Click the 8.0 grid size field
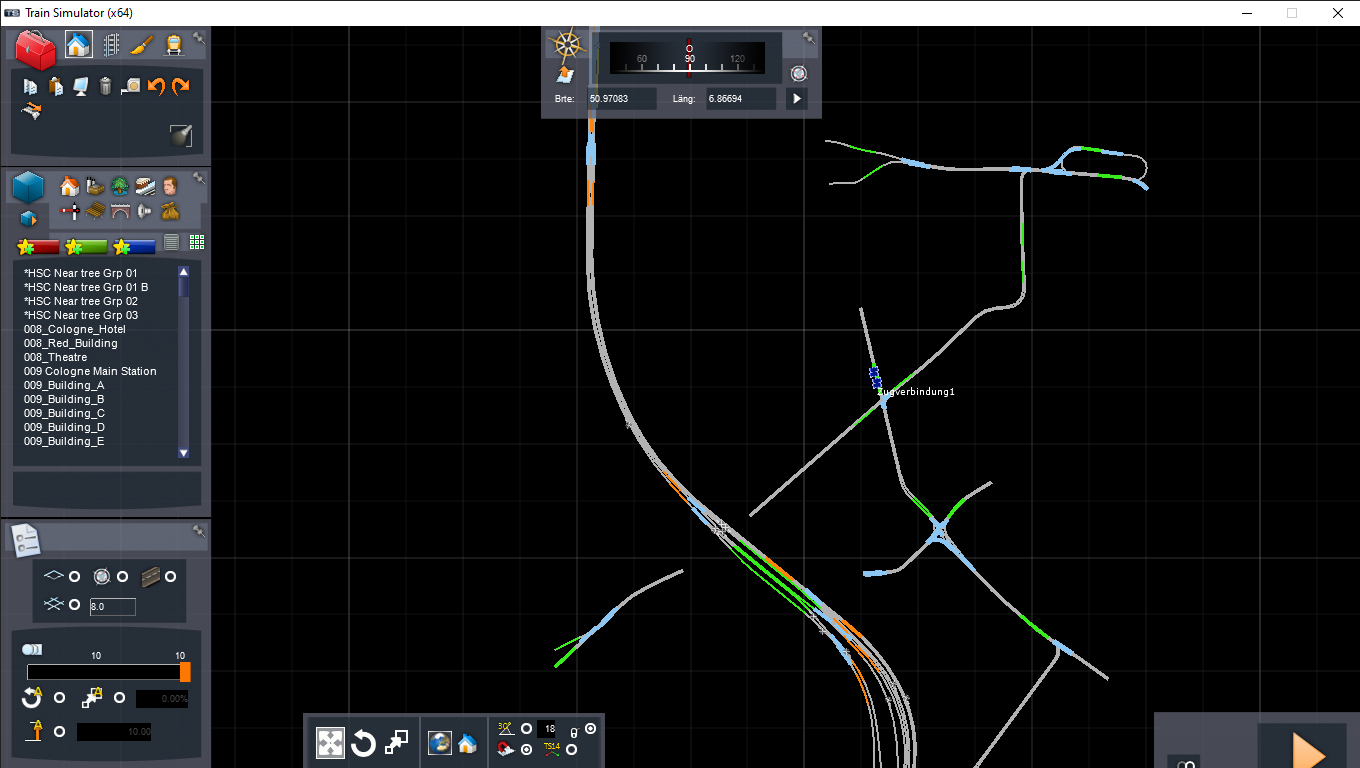This screenshot has height=768, width=1360. (112, 606)
